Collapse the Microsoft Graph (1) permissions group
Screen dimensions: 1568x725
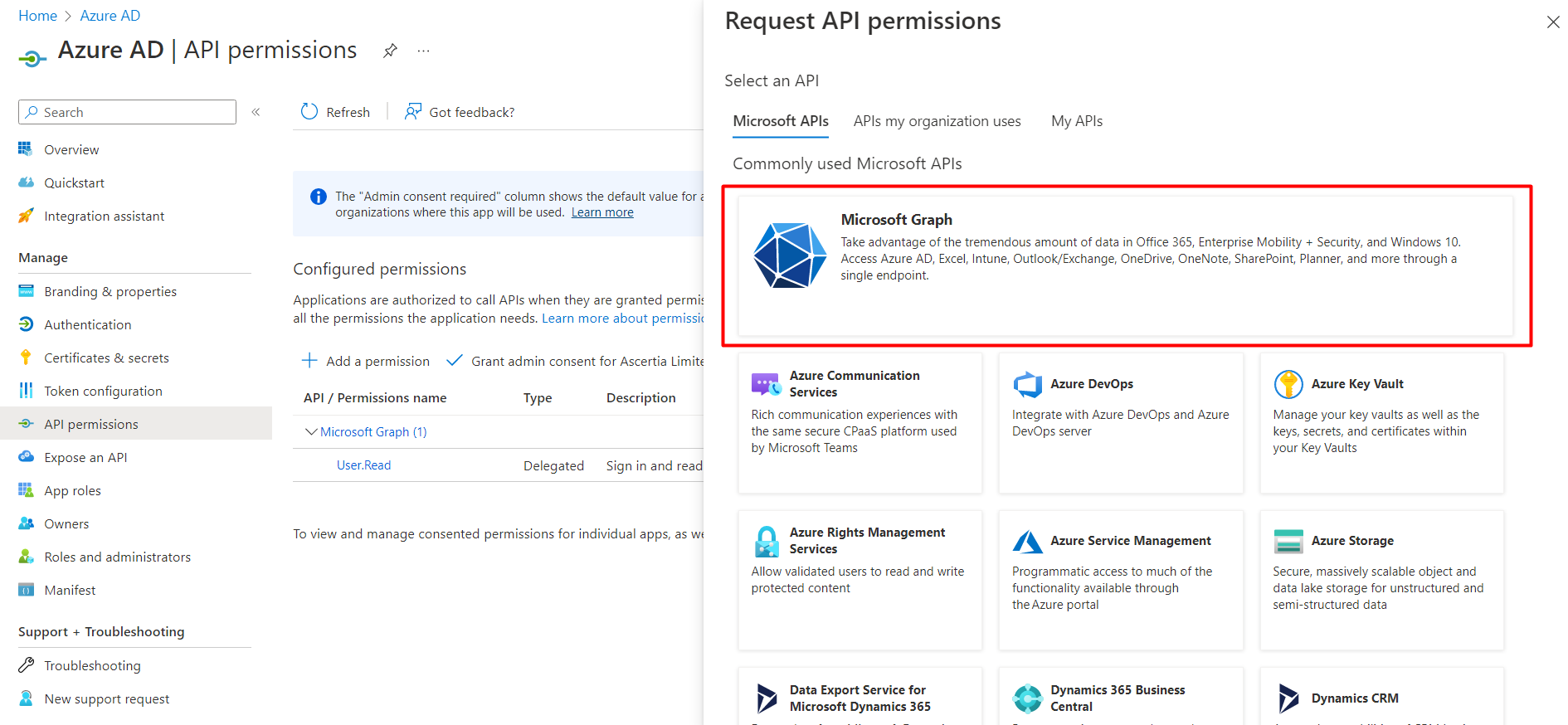[311, 431]
